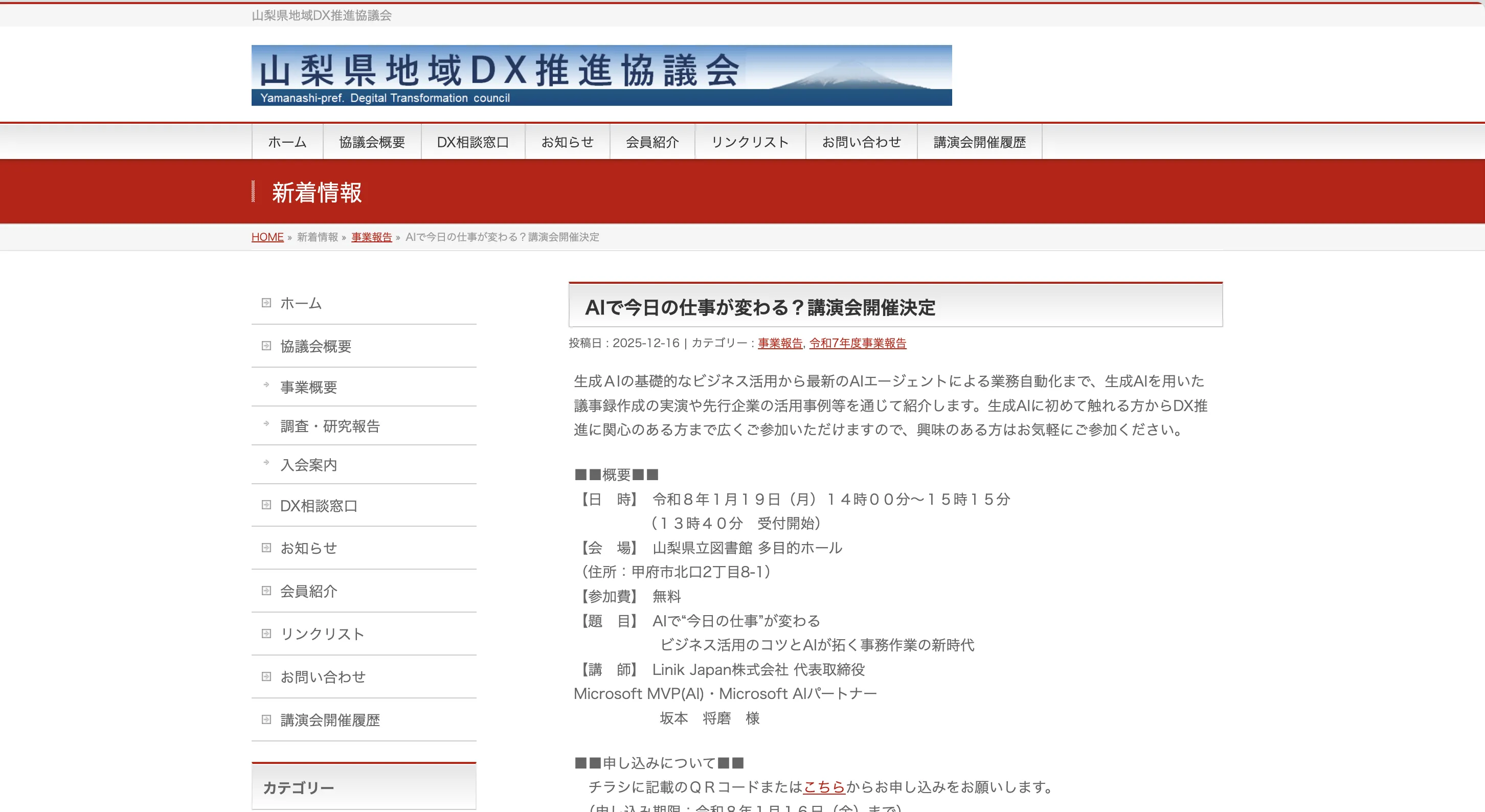This screenshot has width=1485, height=812.
Task: Click the square icon next to sidebar 協議会概要
Action: [266, 346]
